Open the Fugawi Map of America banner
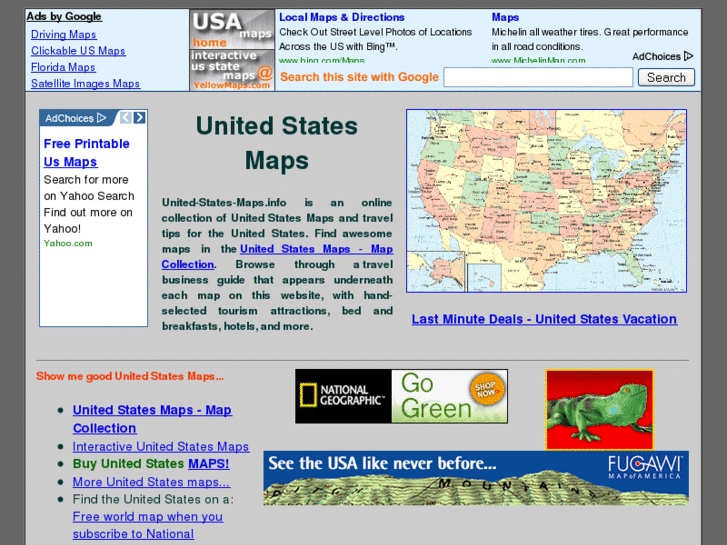Image resolution: width=727 pixels, height=545 pixels. [476, 478]
